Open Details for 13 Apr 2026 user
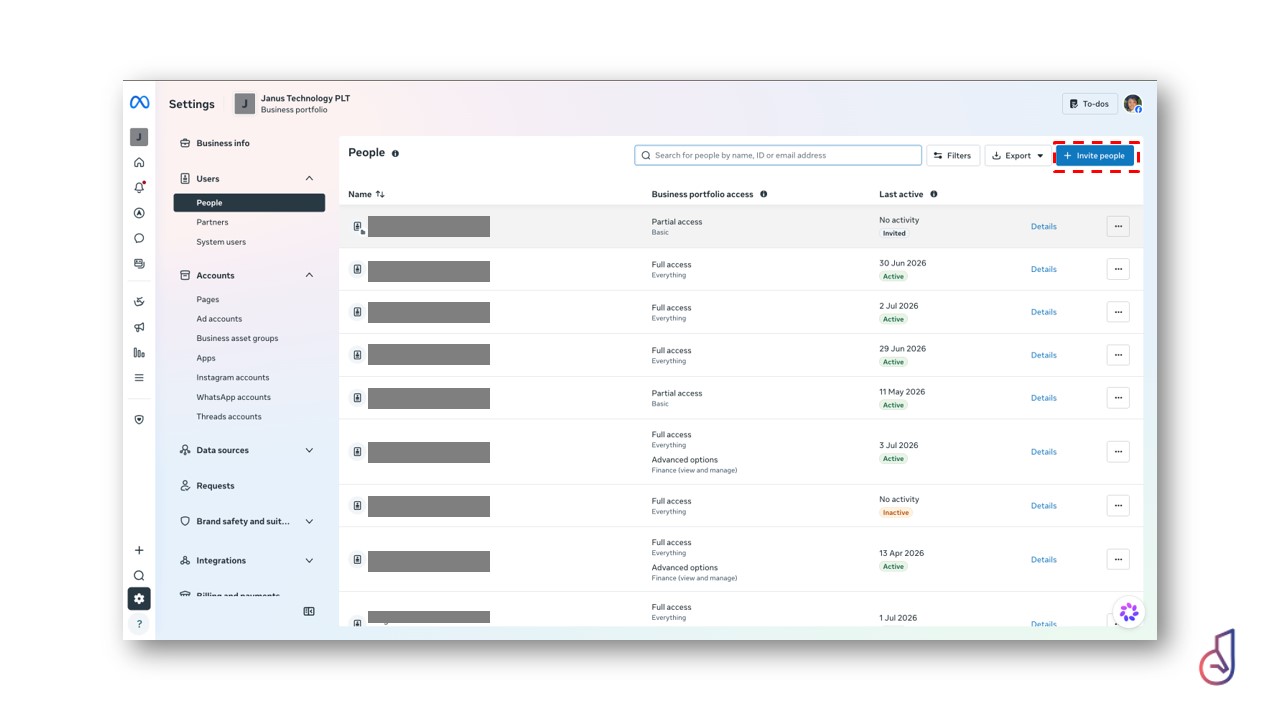This screenshot has width=1280, height=720. (x=1044, y=560)
